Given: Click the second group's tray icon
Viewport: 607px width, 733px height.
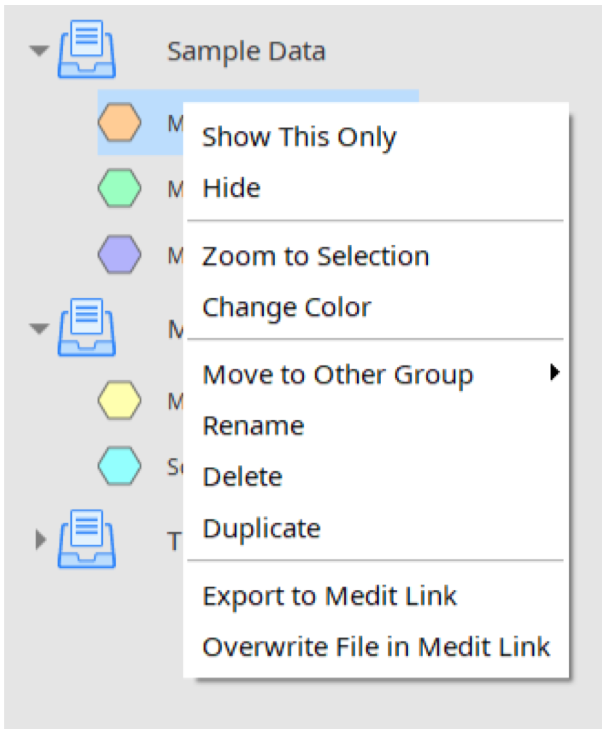Looking at the screenshot, I should click(x=87, y=327).
